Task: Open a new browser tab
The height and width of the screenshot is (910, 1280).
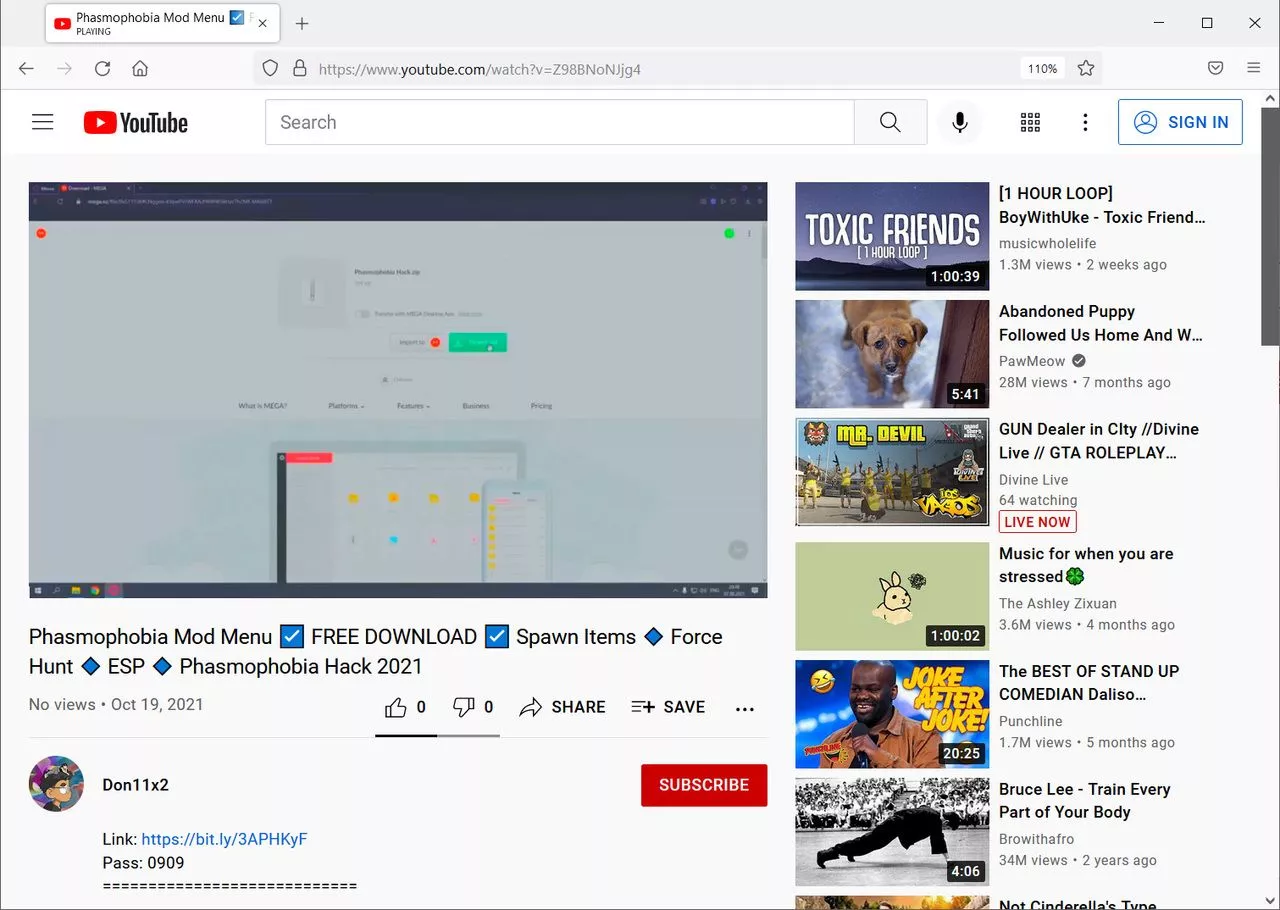Action: 302,23
